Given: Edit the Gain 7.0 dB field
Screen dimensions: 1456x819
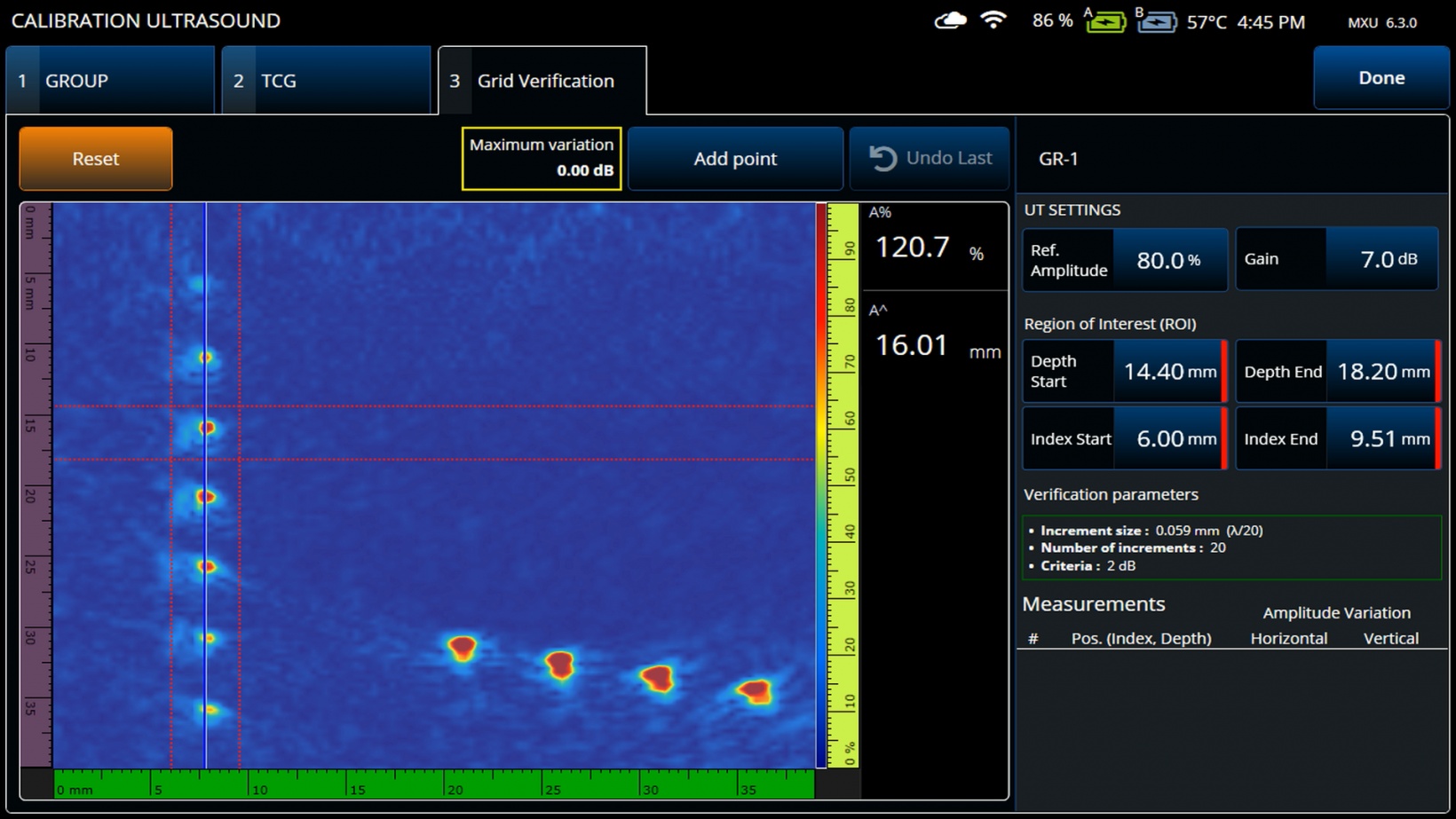Looking at the screenshot, I should pos(1381,259).
